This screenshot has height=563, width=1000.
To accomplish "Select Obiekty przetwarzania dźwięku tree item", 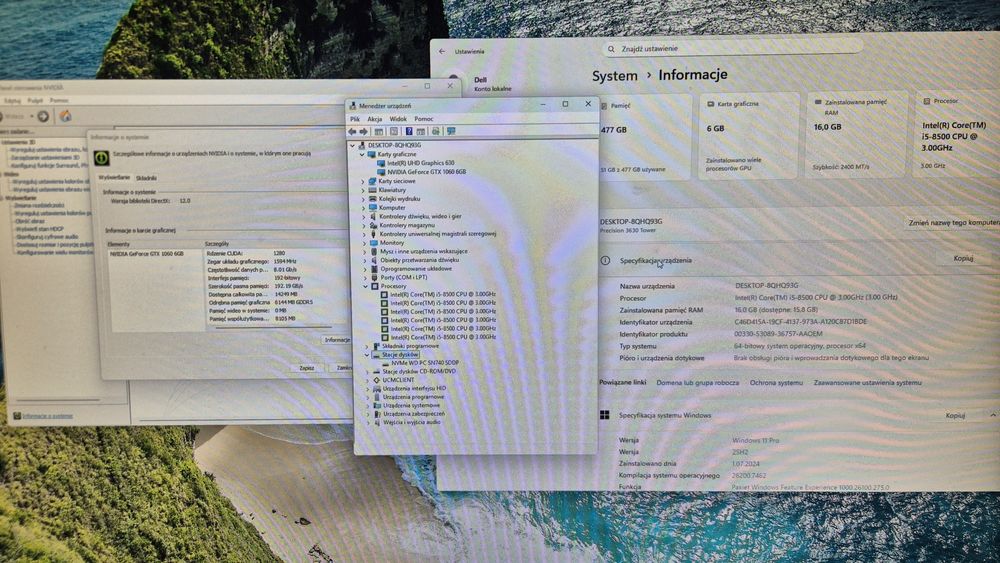I will (x=419, y=260).
